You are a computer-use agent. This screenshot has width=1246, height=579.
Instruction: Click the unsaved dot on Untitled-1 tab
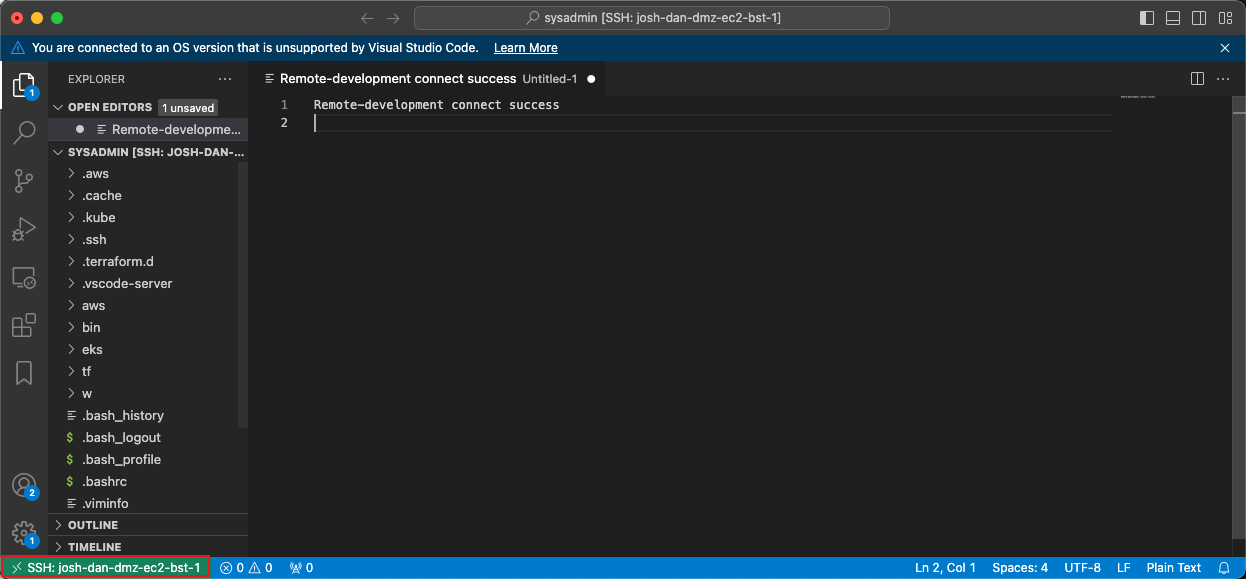[x=591, y=79]
